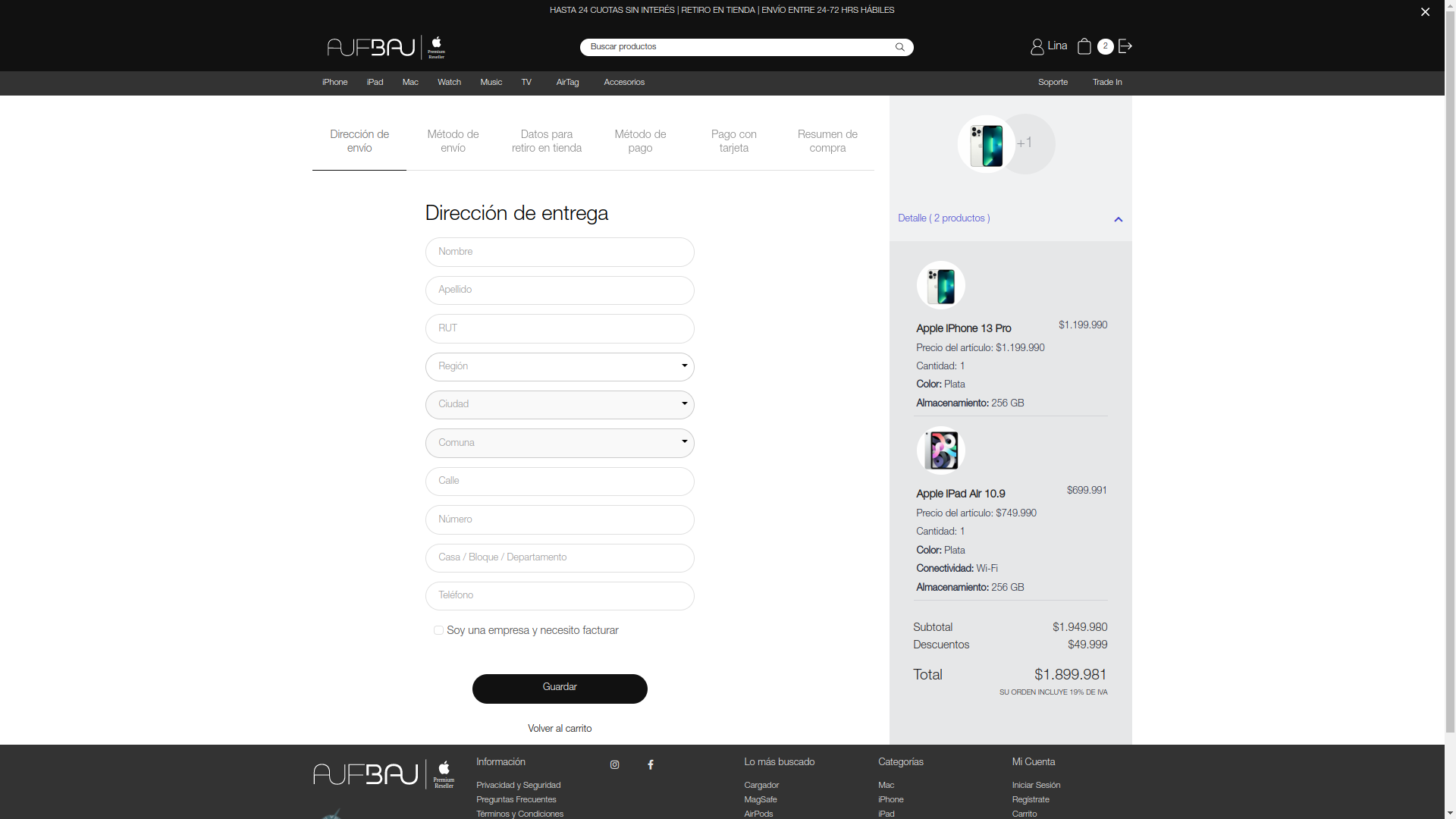This screenshot has width=1456, height=819.
Task: Open the Mac menu in the top navigation bar
Action: pyautogui.click(x=410, y=82)
